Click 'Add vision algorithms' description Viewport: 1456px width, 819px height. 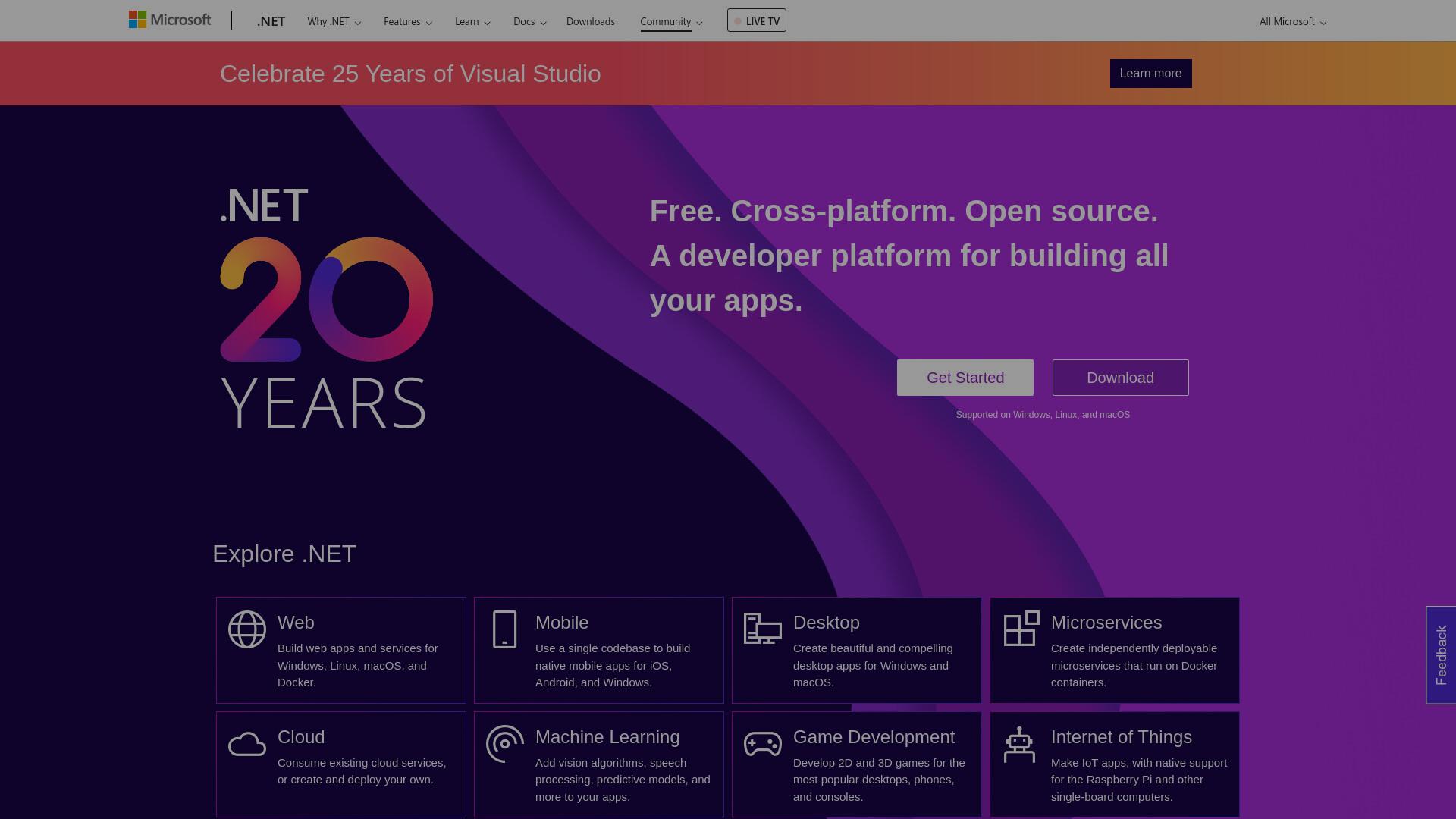coord(623,780)
